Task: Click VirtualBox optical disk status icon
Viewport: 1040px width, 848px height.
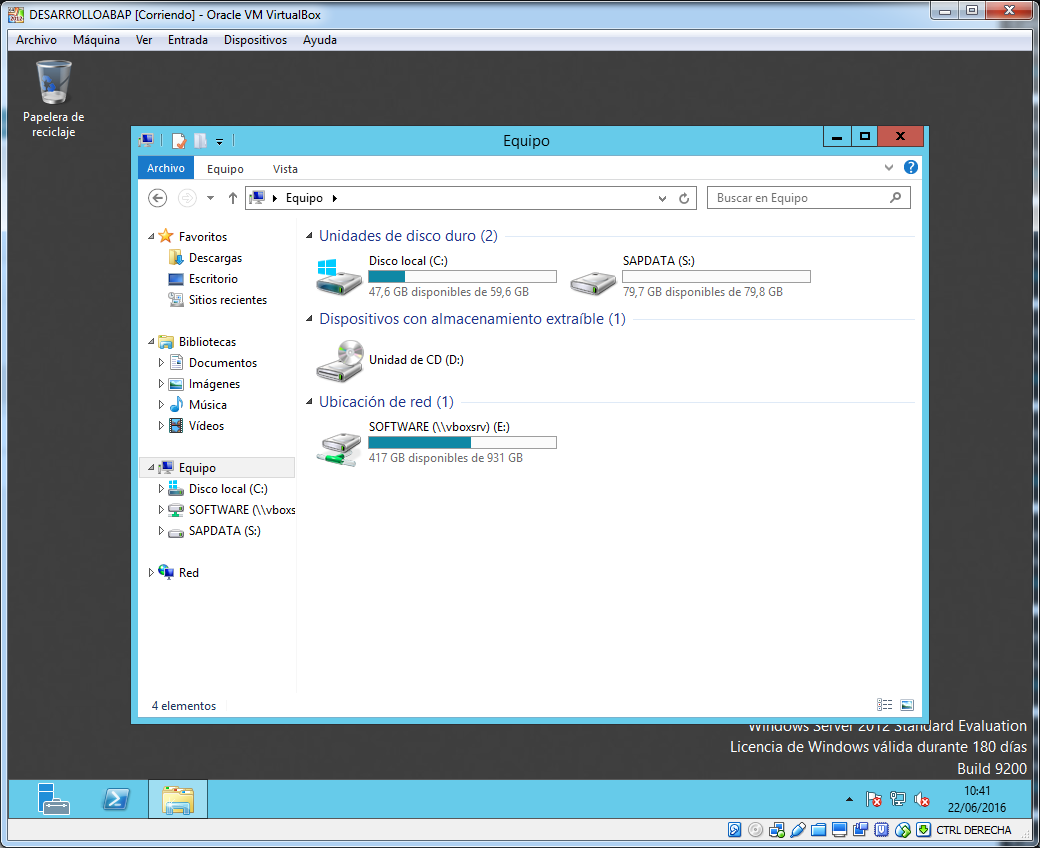Action: 755,830
